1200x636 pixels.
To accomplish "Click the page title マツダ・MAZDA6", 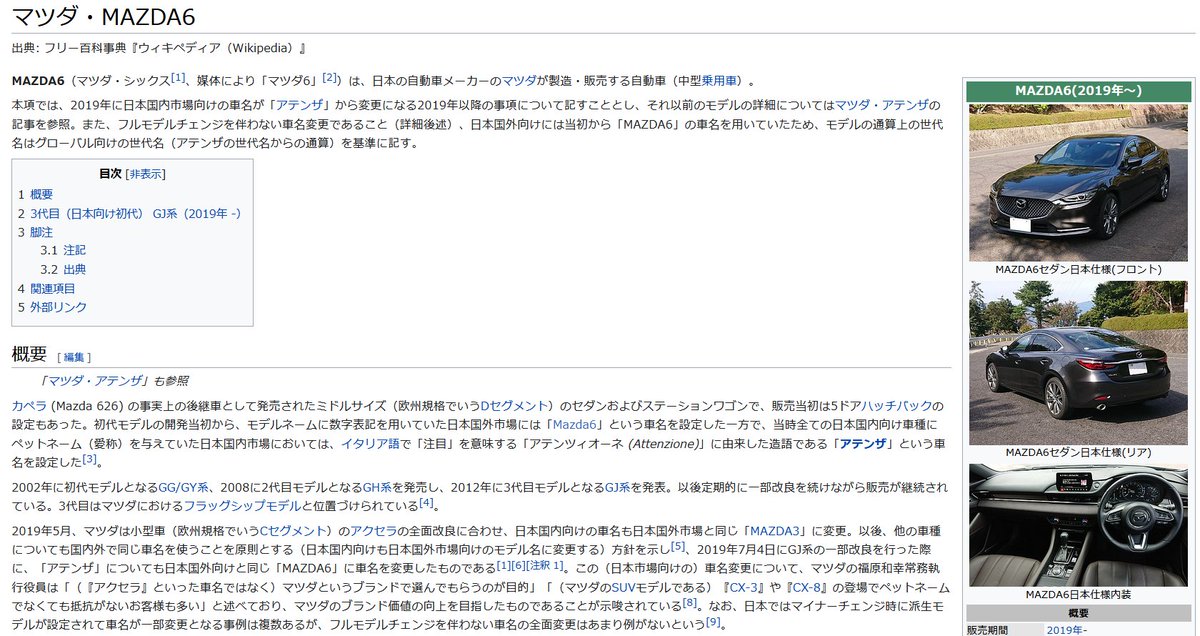I will [103, 17].
